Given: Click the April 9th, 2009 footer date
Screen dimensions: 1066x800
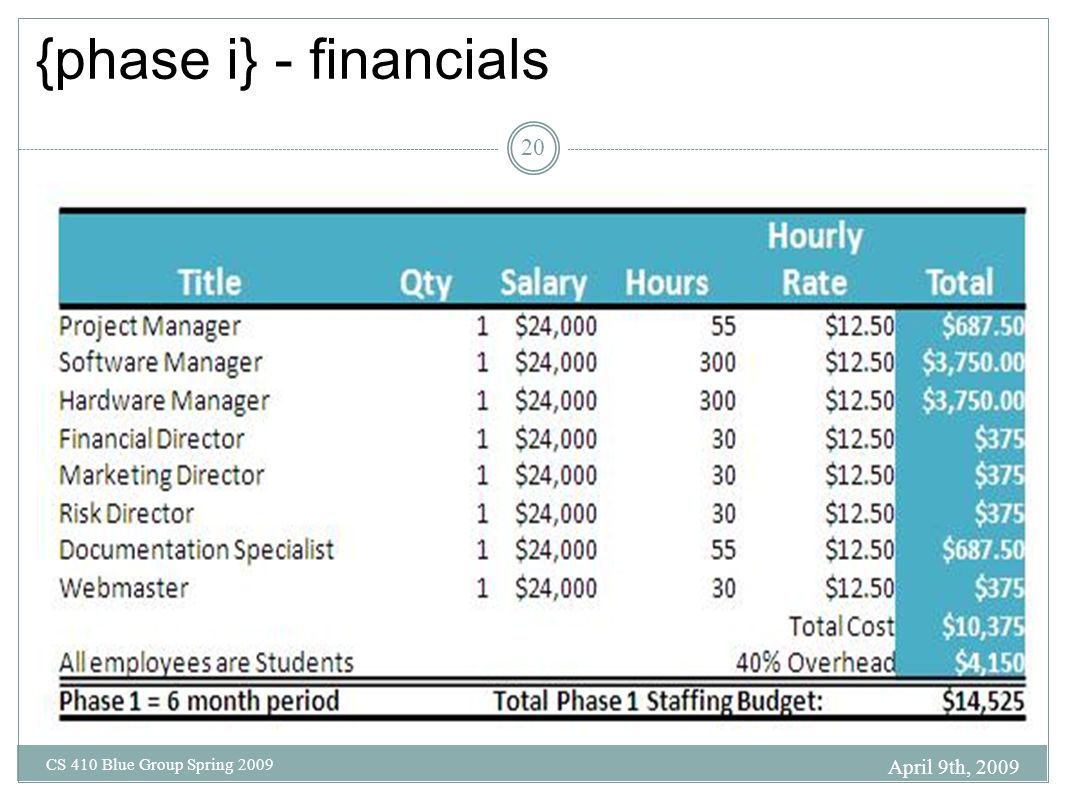Looking at the screenshot, I should coord(953,767).
